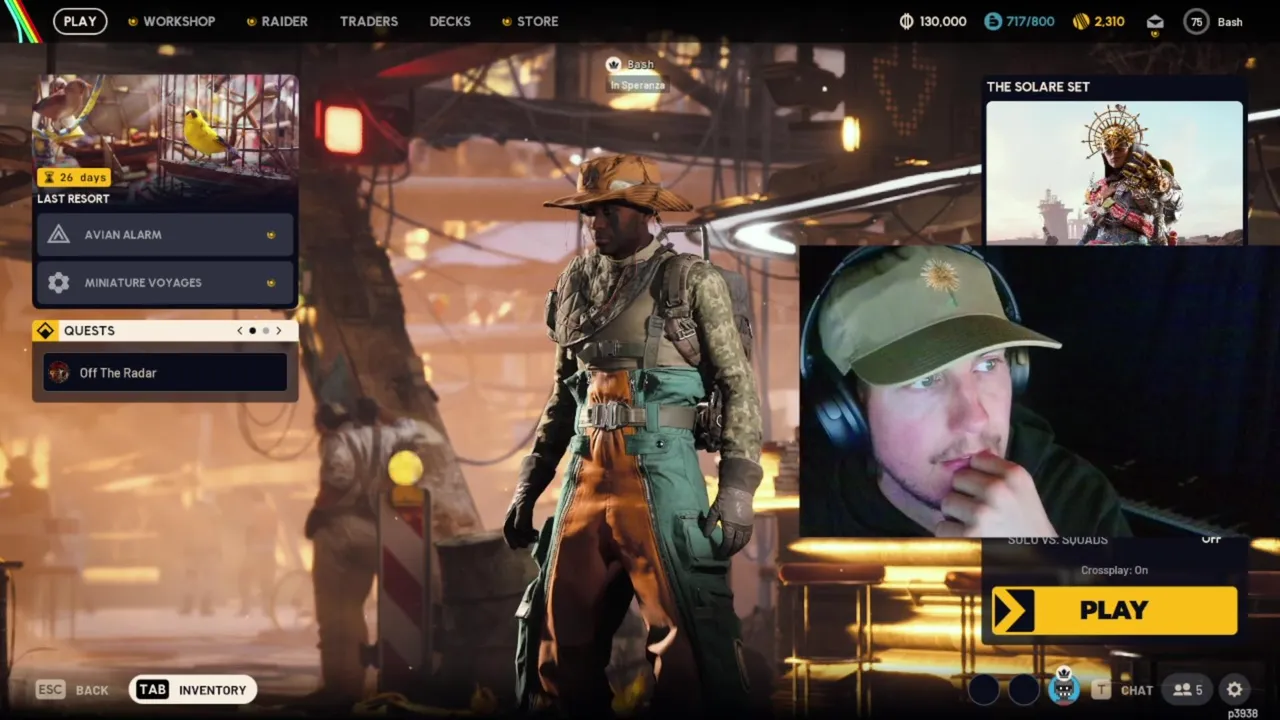Click the QUESTS diamond icon

45,331
